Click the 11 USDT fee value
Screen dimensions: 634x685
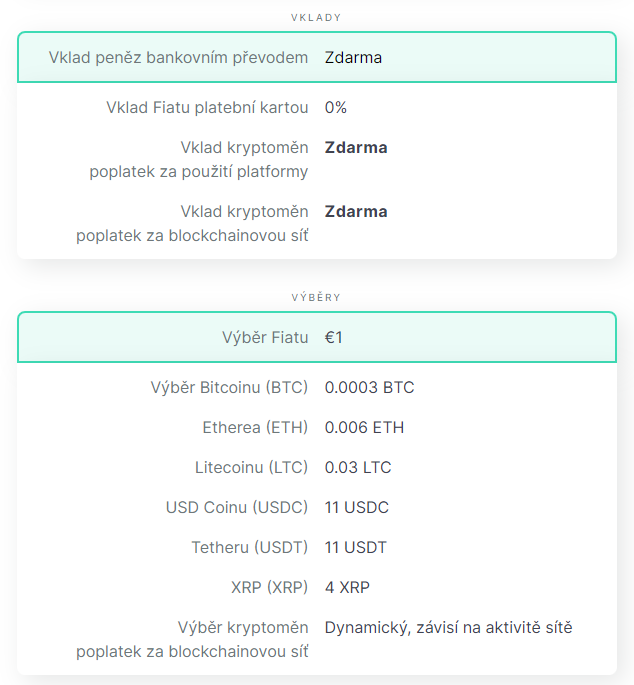tap(356, 547)
